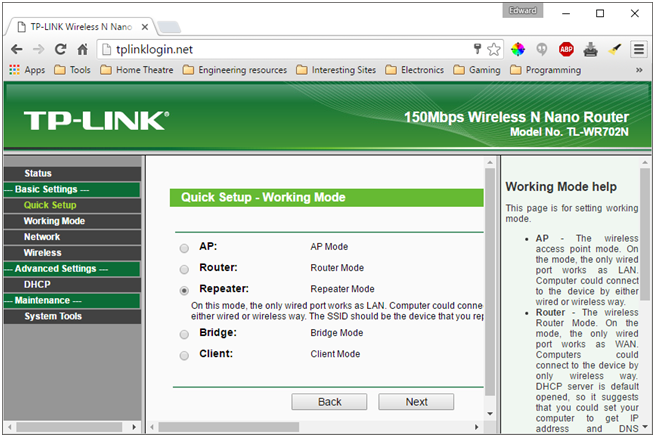Select the TP-LINK Wireless N Nano tab

pos(81,27)
